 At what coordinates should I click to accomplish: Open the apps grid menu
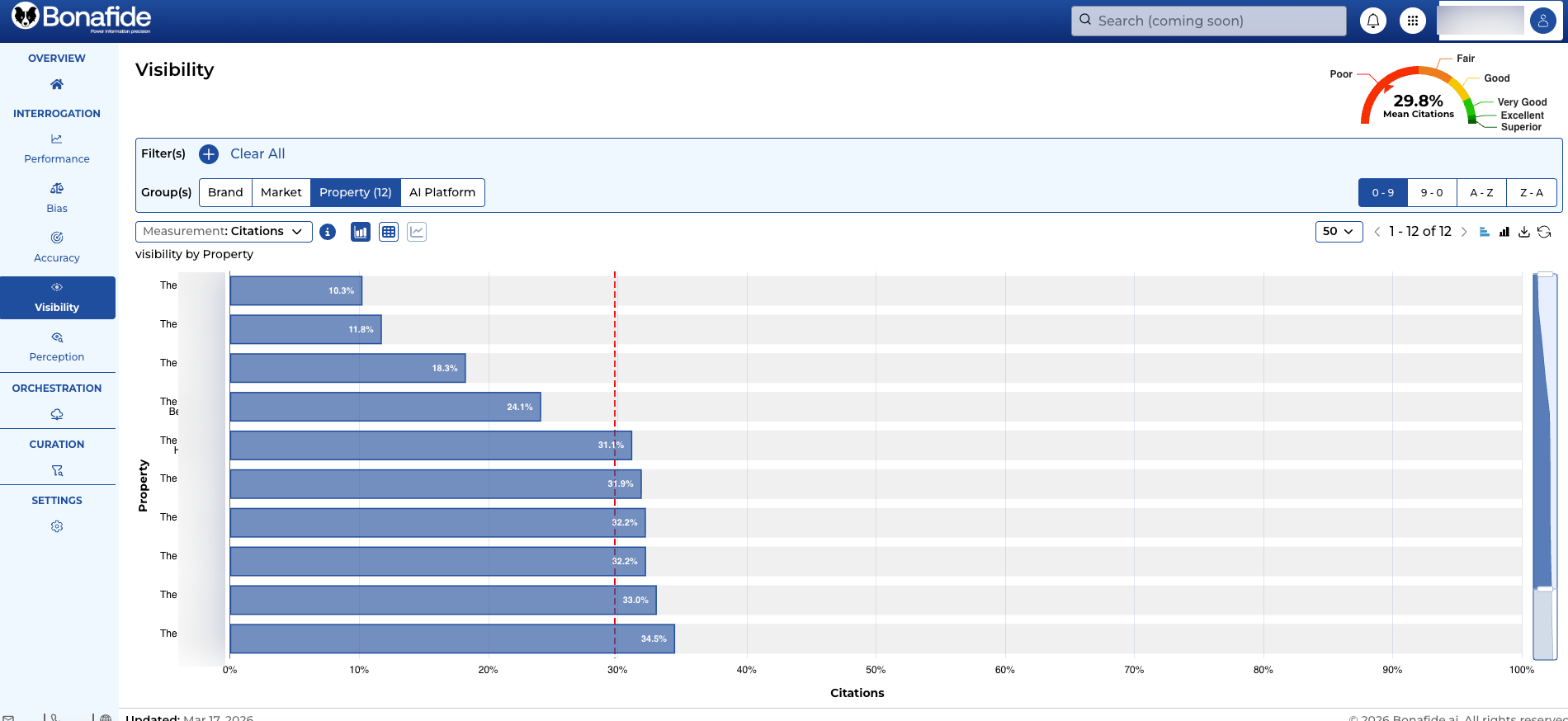(1413, 21)
